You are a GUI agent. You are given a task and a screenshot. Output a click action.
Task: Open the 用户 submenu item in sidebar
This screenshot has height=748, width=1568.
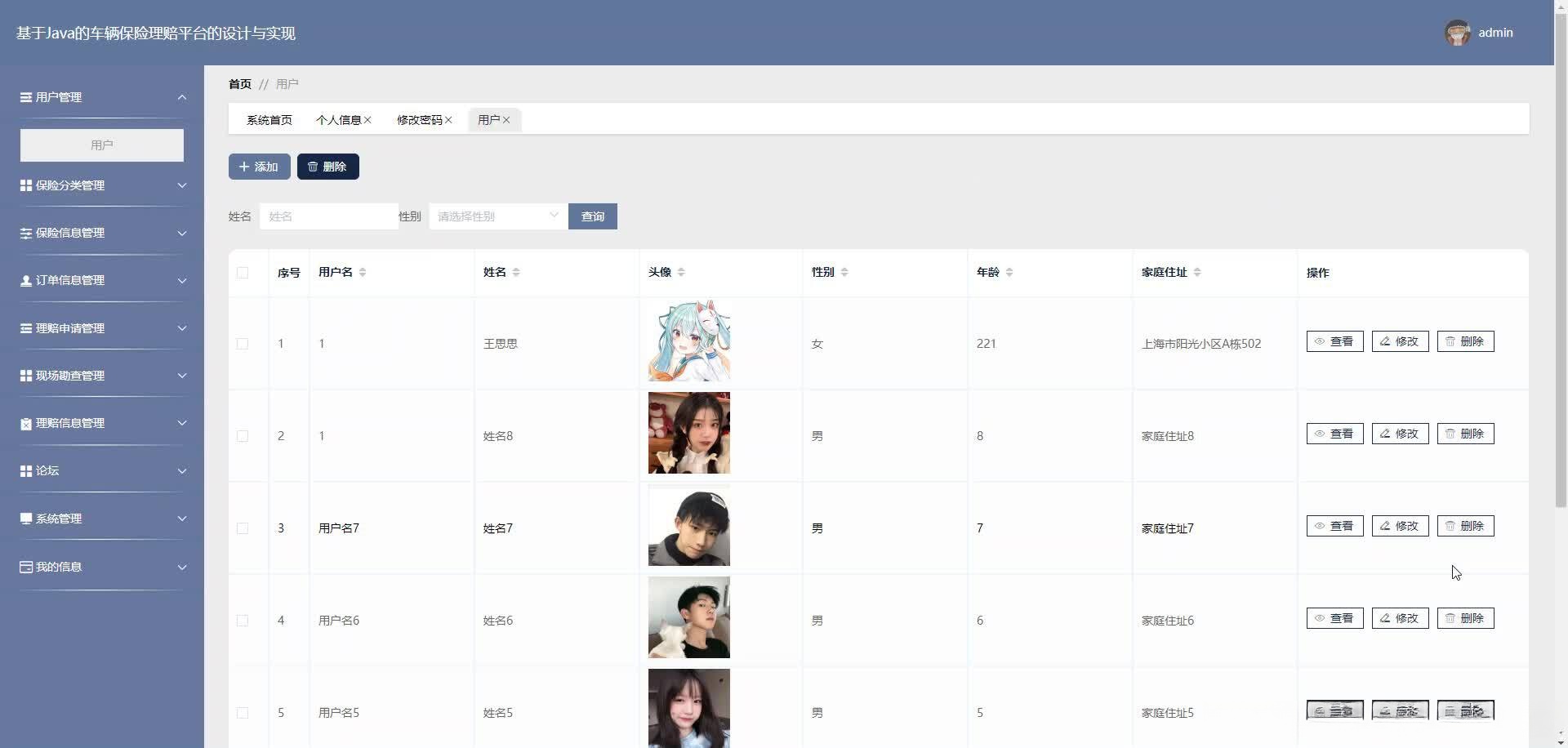[102, 145]
